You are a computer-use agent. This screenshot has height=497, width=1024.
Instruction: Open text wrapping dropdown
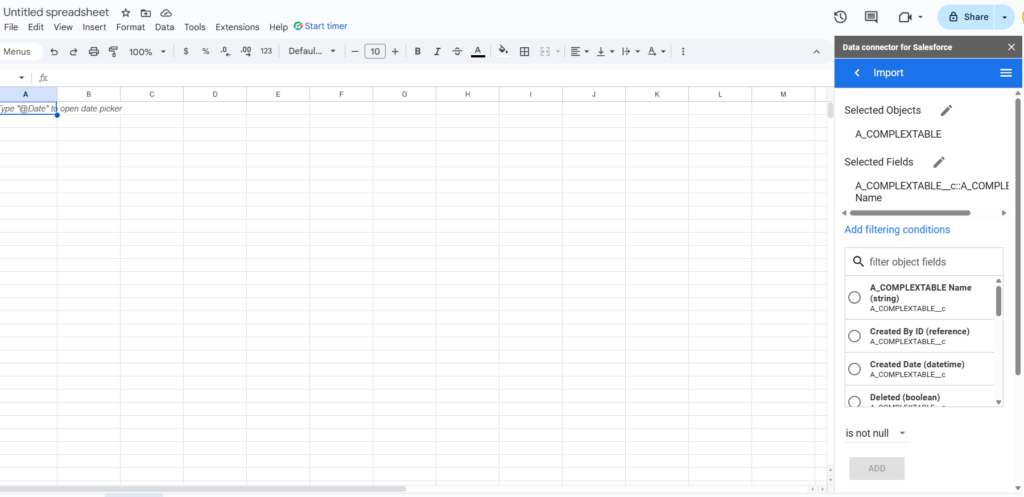pyautogui.click(x=630, y=52)
